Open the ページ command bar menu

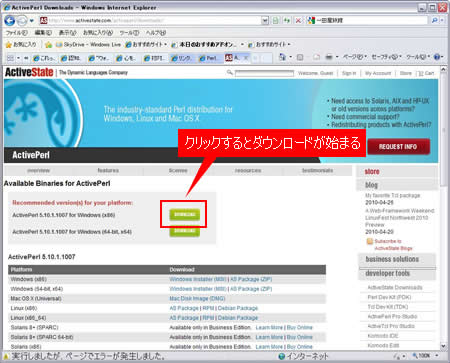click(355, 57)
